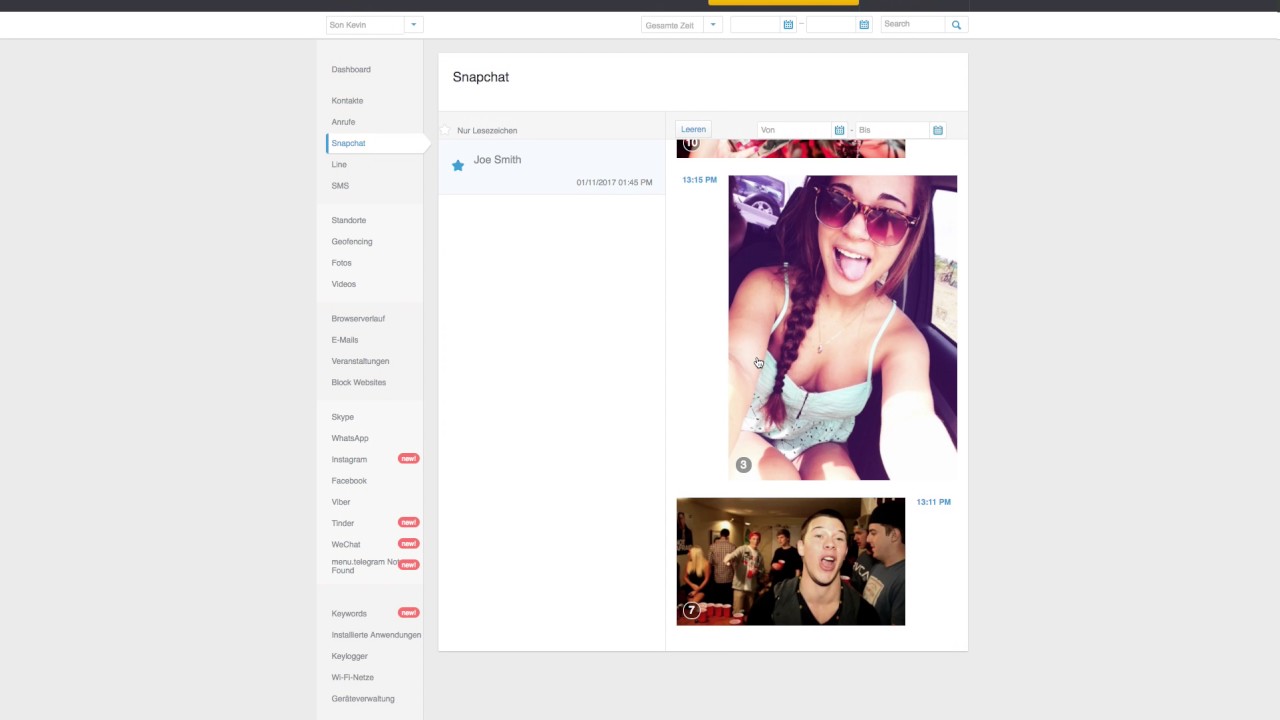Screen dimensions: 1280x720
Task: Click the top bar start date field
Action: point(755,25)
